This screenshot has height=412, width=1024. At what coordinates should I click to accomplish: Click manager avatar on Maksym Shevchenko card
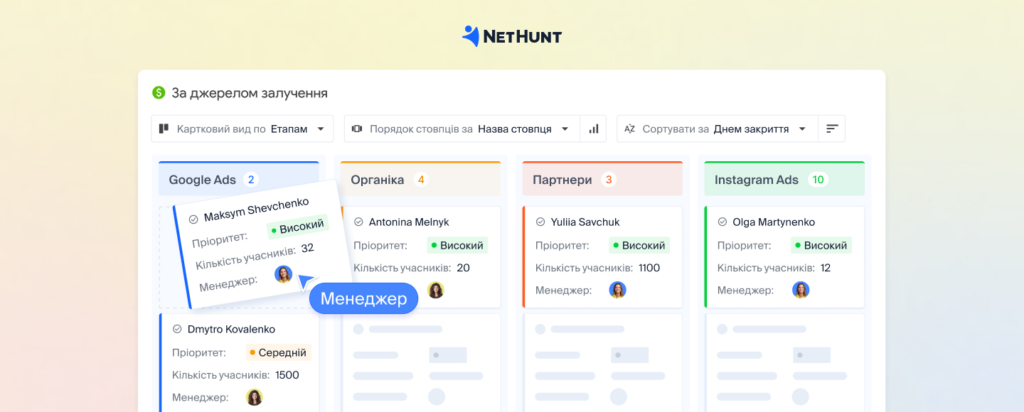pyautogui.click(x=283, y=274)
